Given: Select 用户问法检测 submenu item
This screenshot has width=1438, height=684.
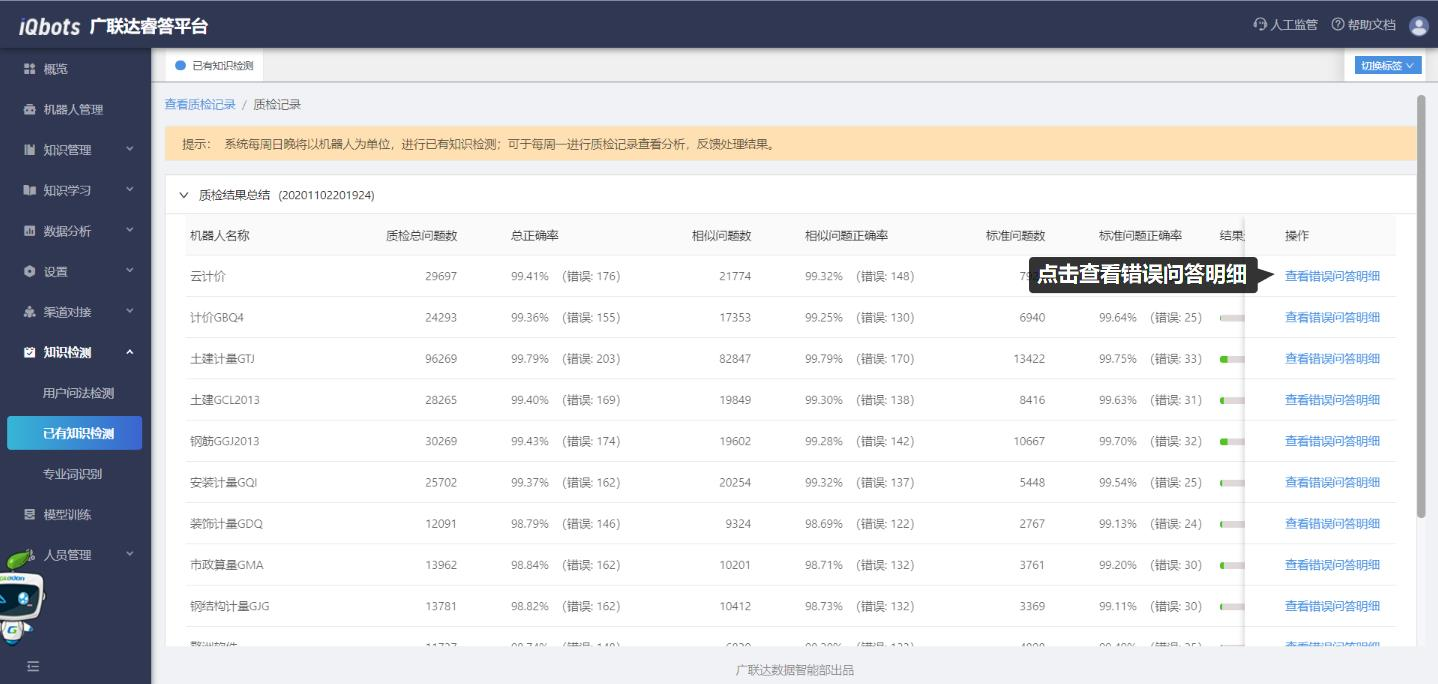Looking at the screenshot, I should 78,393.
